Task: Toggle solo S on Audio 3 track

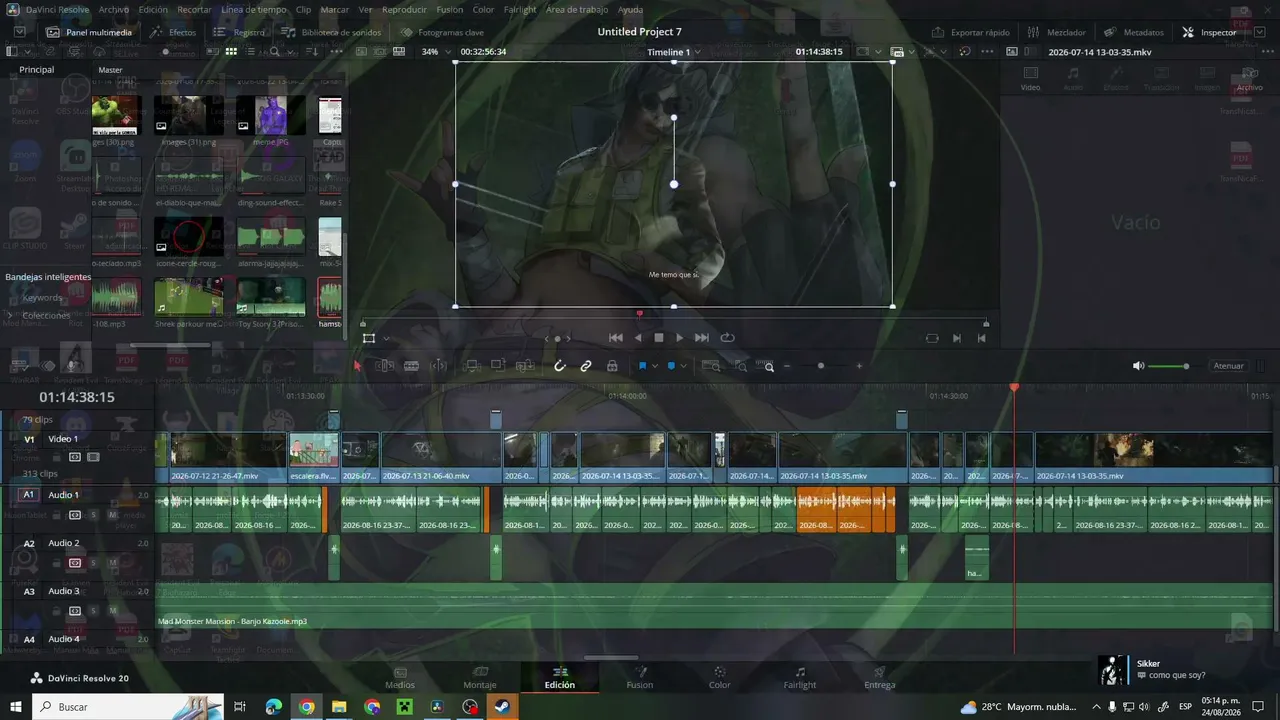Action: (x=94, y=610)
